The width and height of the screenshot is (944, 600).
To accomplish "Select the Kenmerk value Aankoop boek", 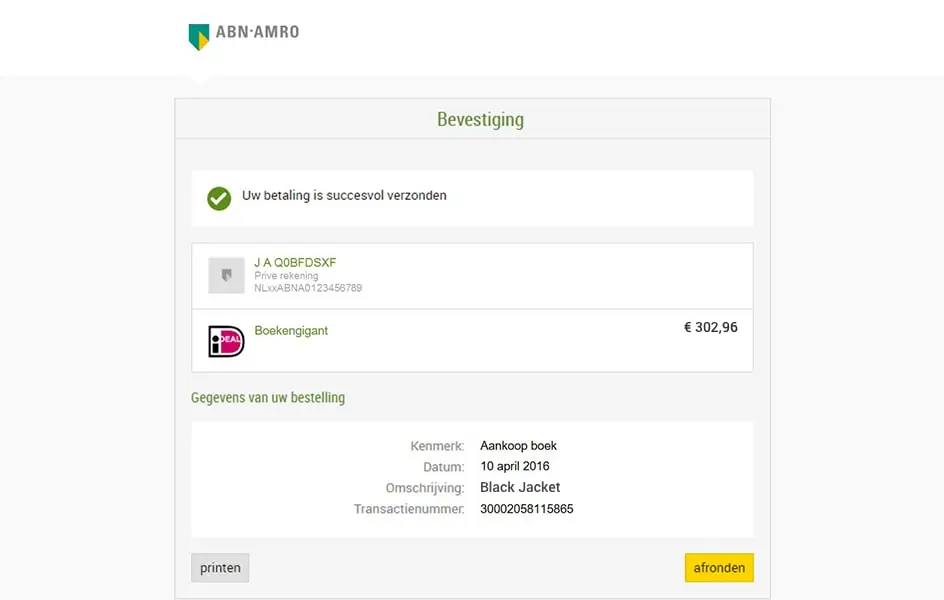I will (x=517, y=445).
